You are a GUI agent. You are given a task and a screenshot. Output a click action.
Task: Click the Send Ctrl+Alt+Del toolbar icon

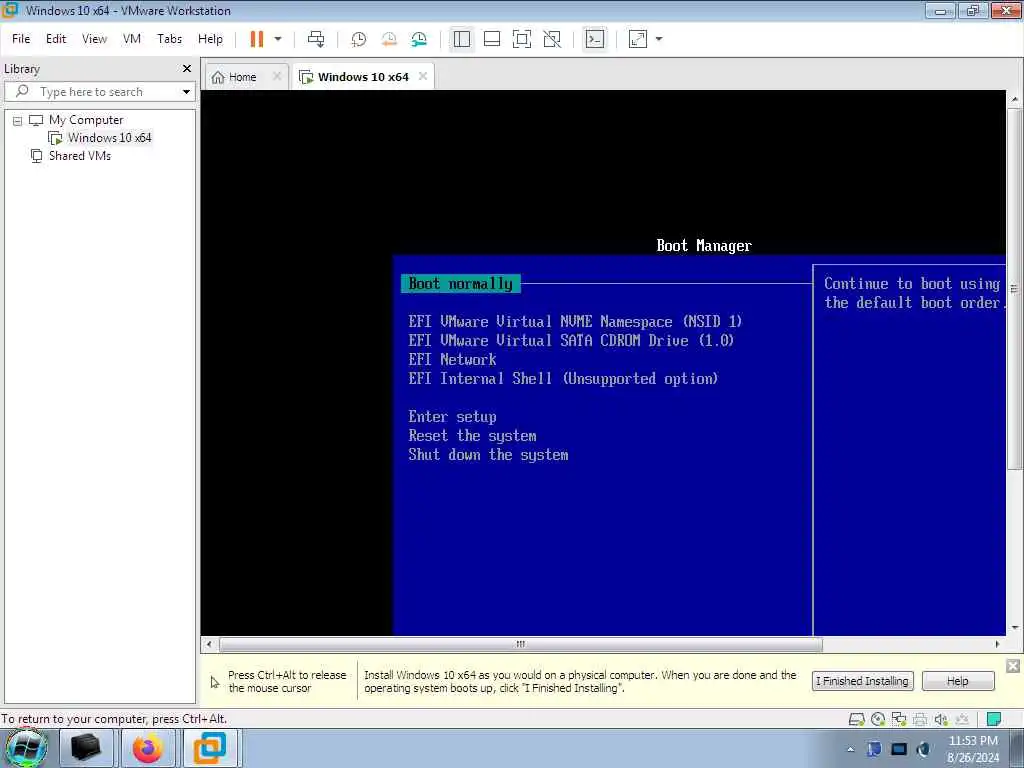tap(316, 39)
